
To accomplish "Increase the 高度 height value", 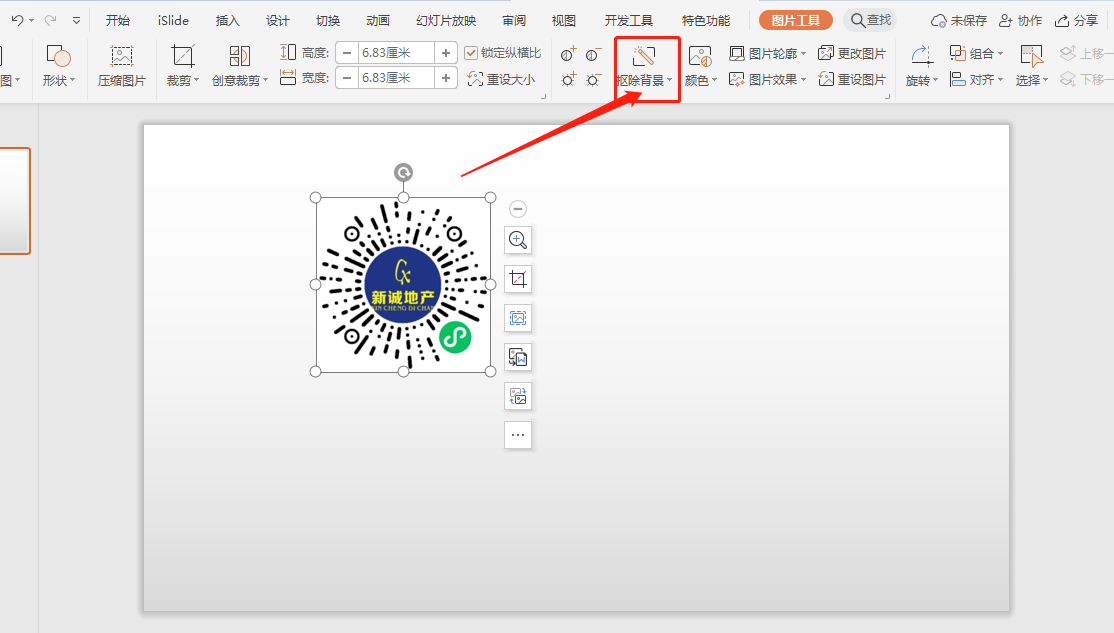I will [x=445, y=53].
